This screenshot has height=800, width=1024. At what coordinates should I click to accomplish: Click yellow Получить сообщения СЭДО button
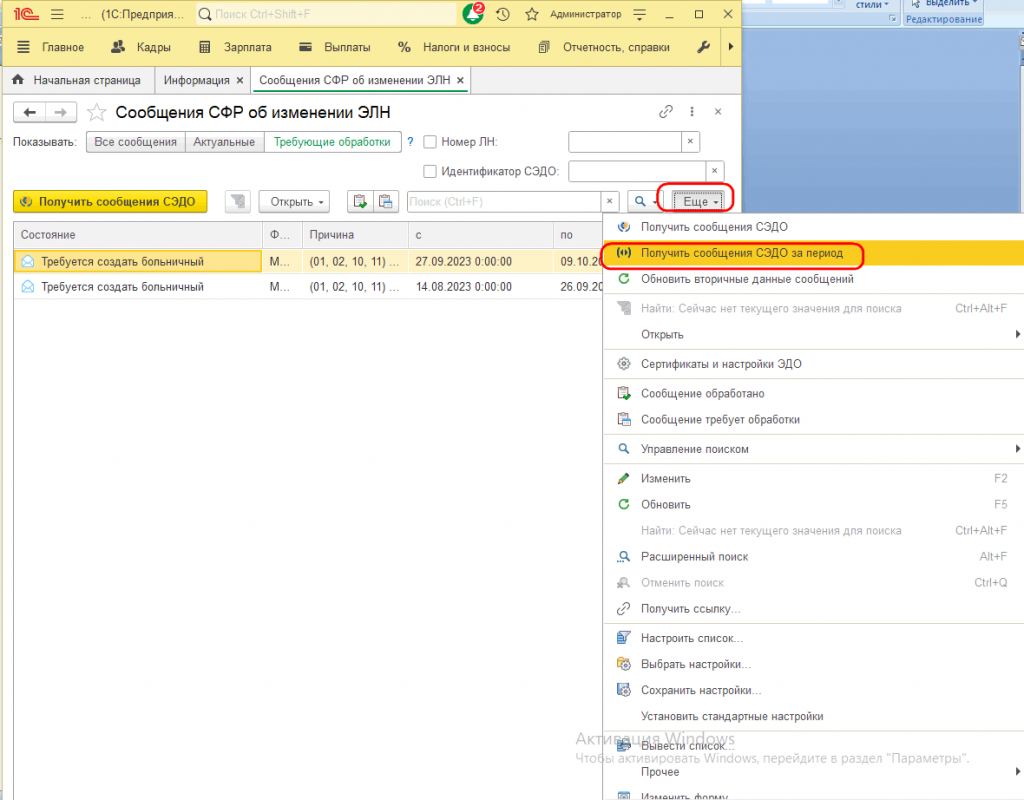tap(110, 202)
